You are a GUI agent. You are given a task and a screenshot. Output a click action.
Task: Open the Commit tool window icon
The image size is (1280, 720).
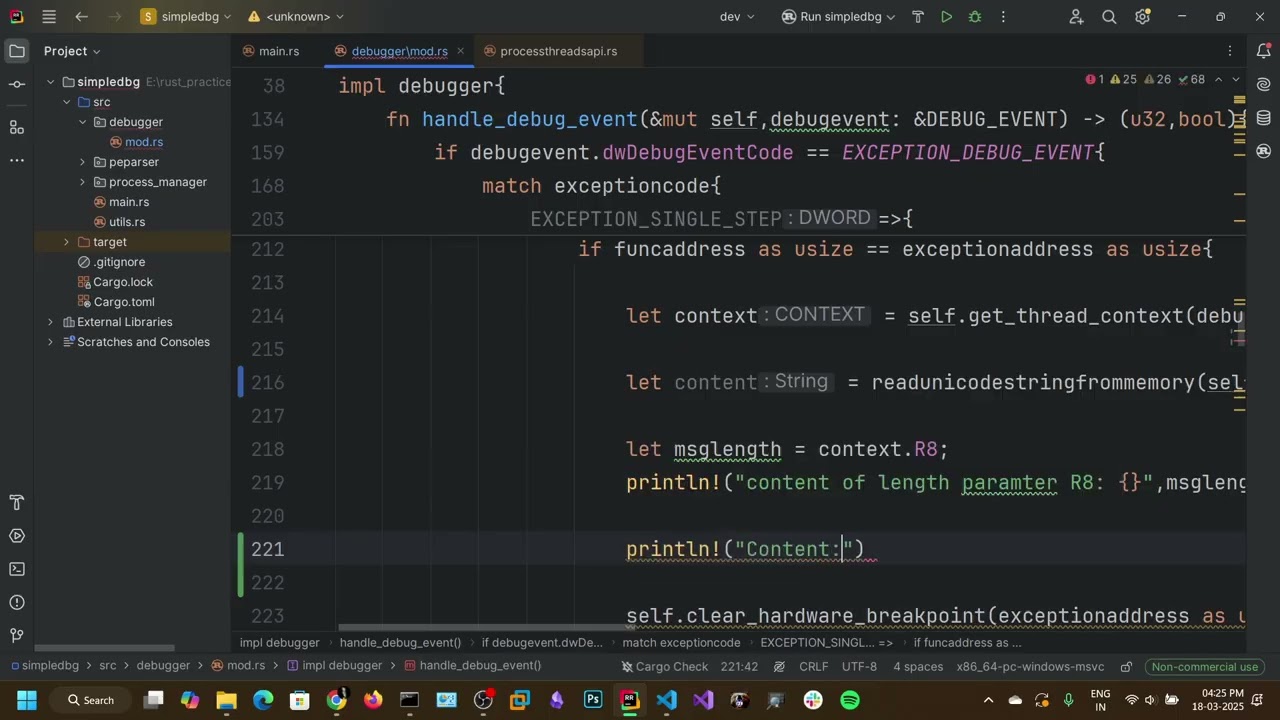click(x=17, y=85)
